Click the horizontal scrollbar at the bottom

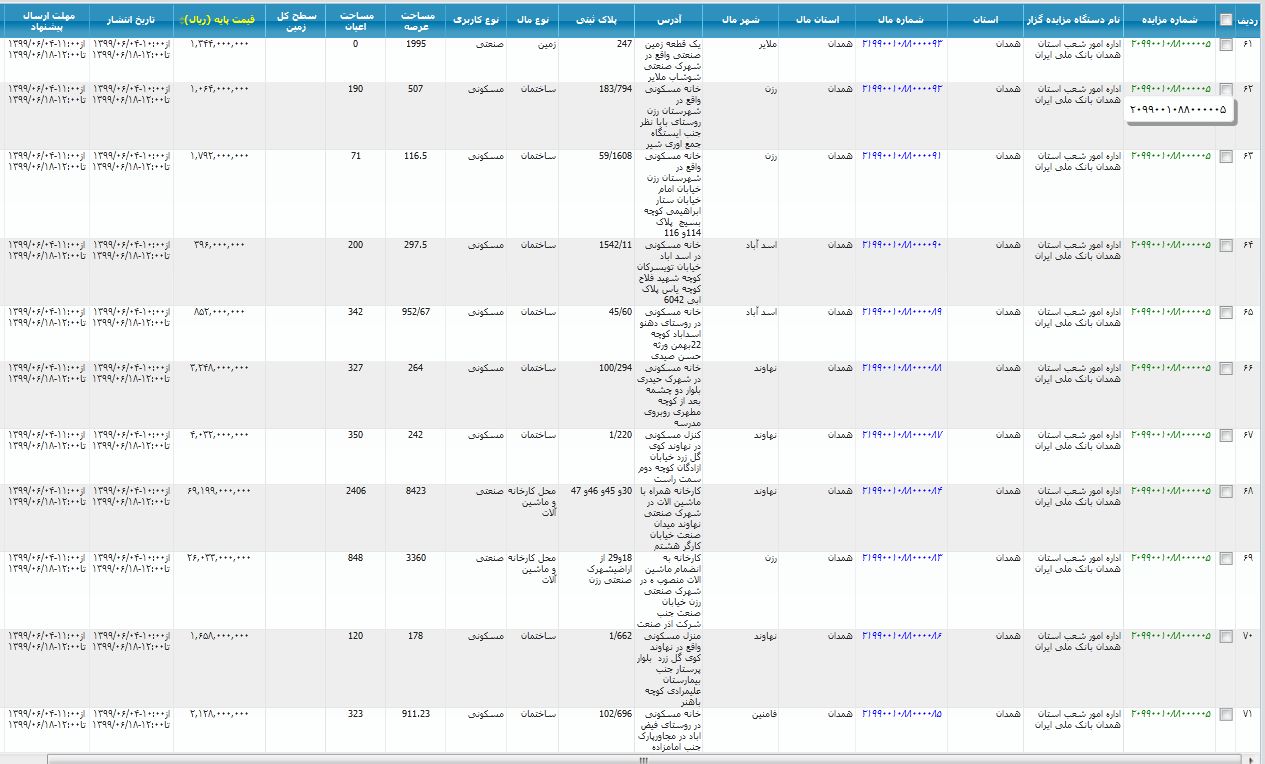click(x=630, y=759)
